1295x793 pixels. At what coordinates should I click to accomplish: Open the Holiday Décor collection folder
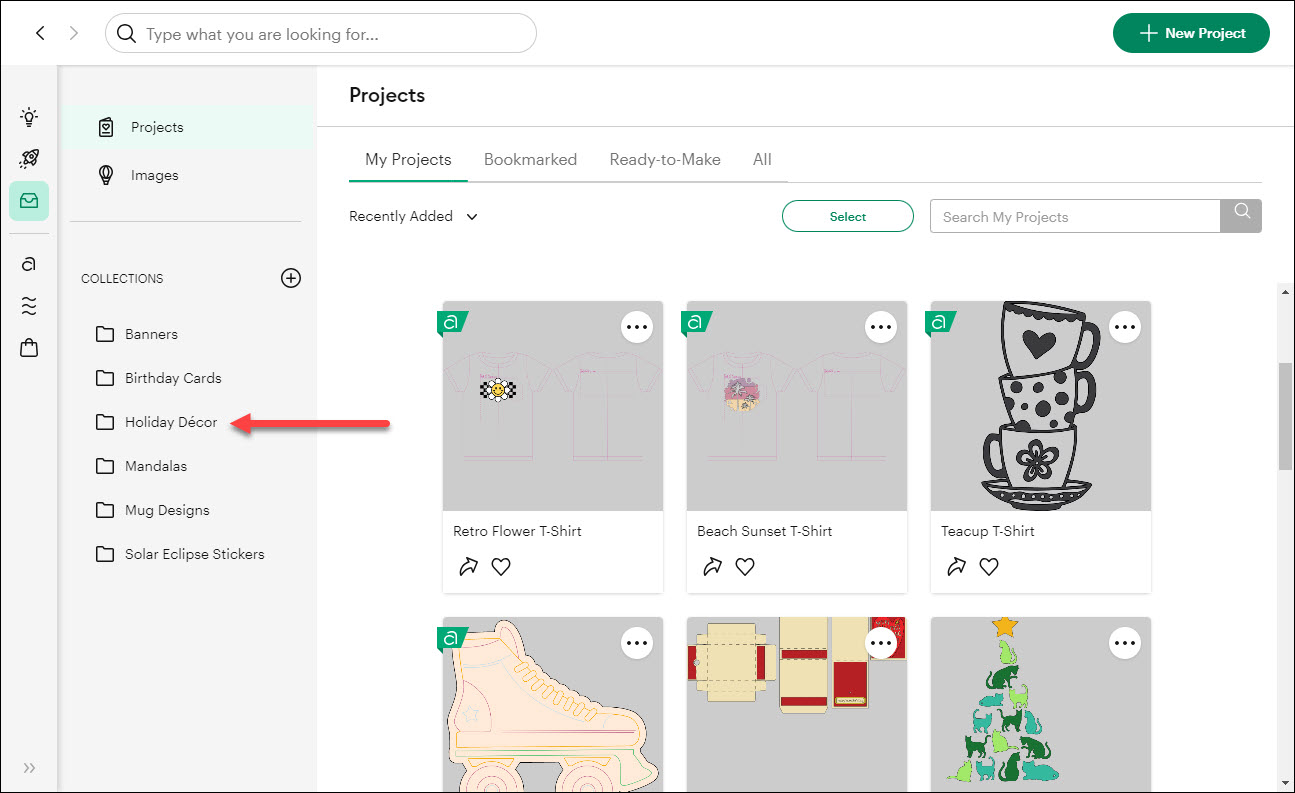coord(170,422)
